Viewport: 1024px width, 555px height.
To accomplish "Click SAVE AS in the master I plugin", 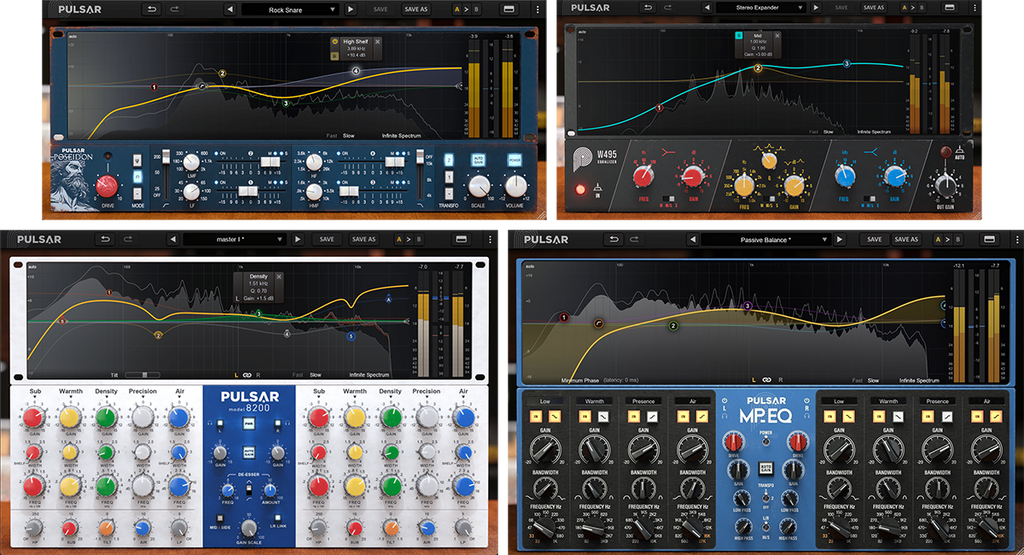I will (363, 240).
